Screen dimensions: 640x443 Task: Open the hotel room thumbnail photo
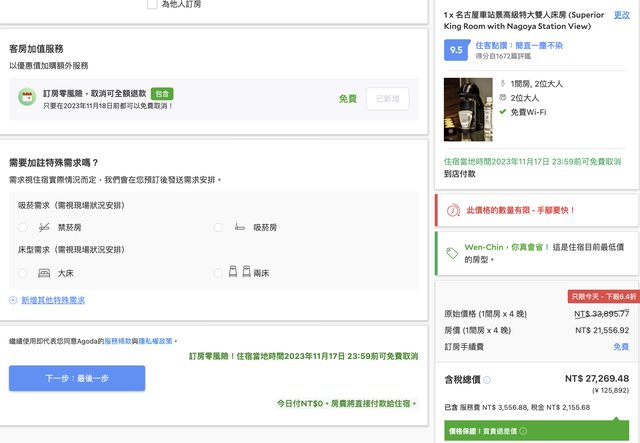point(468,110)
